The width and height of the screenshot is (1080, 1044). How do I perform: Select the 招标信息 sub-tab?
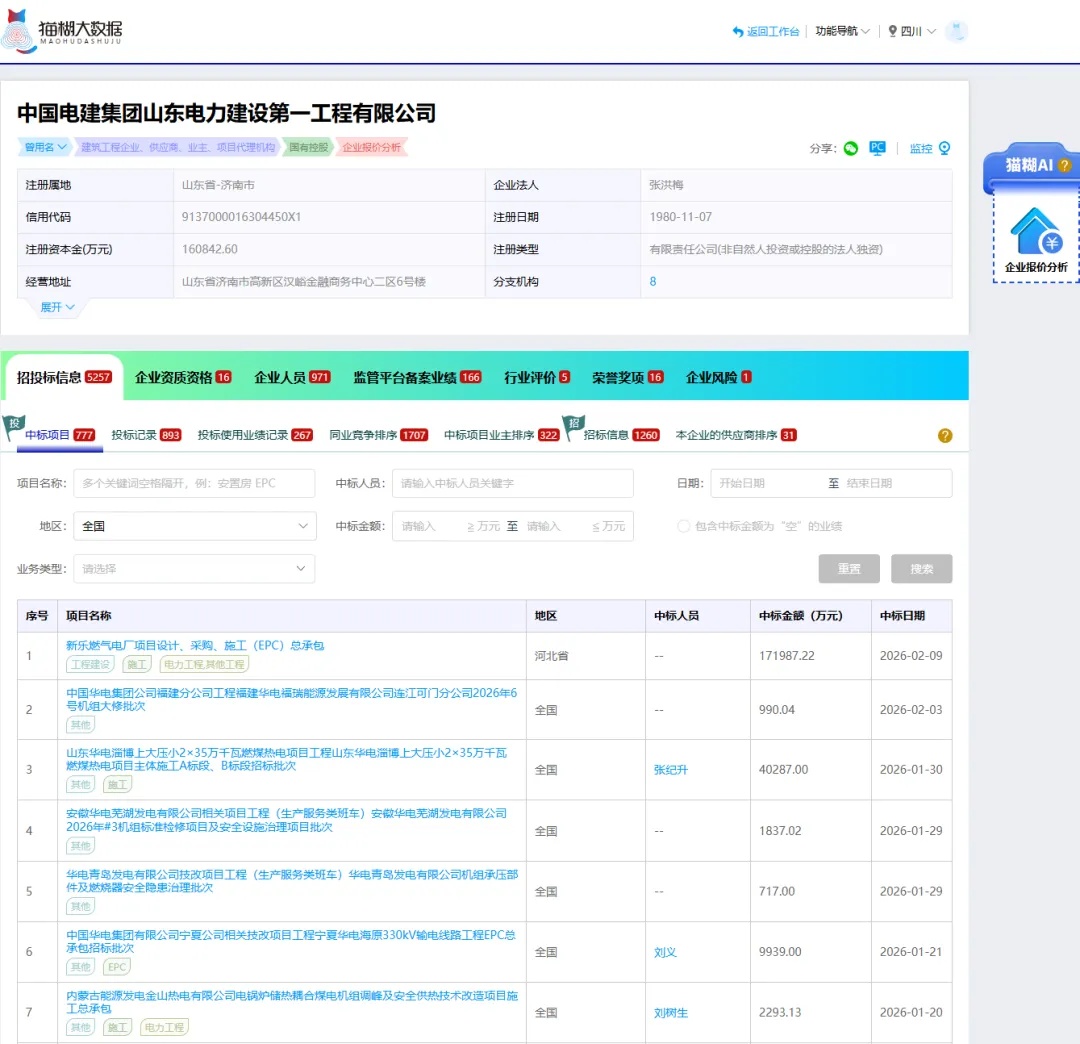(621, 435)
